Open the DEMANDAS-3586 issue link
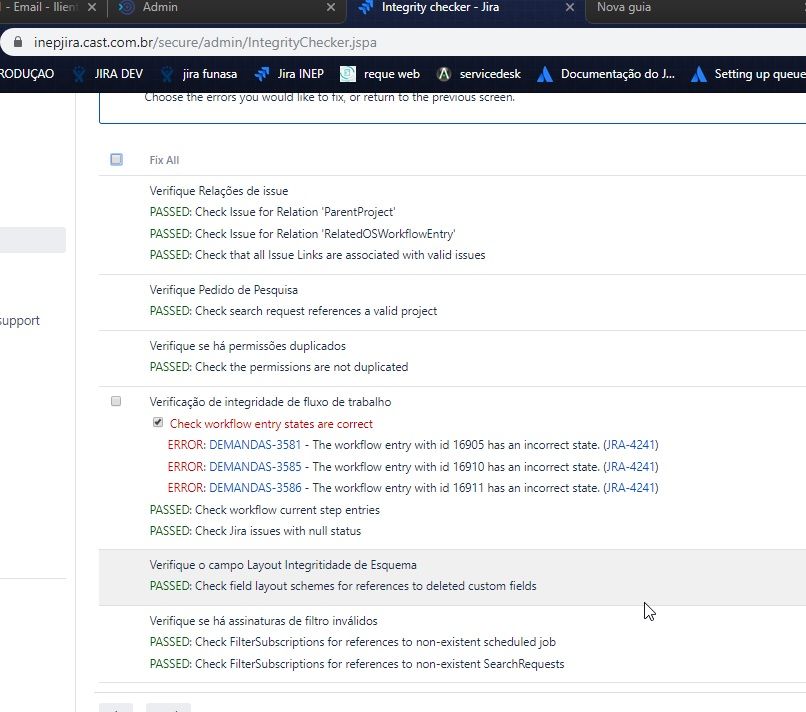The image size is (806, 712). click(255, 487)
